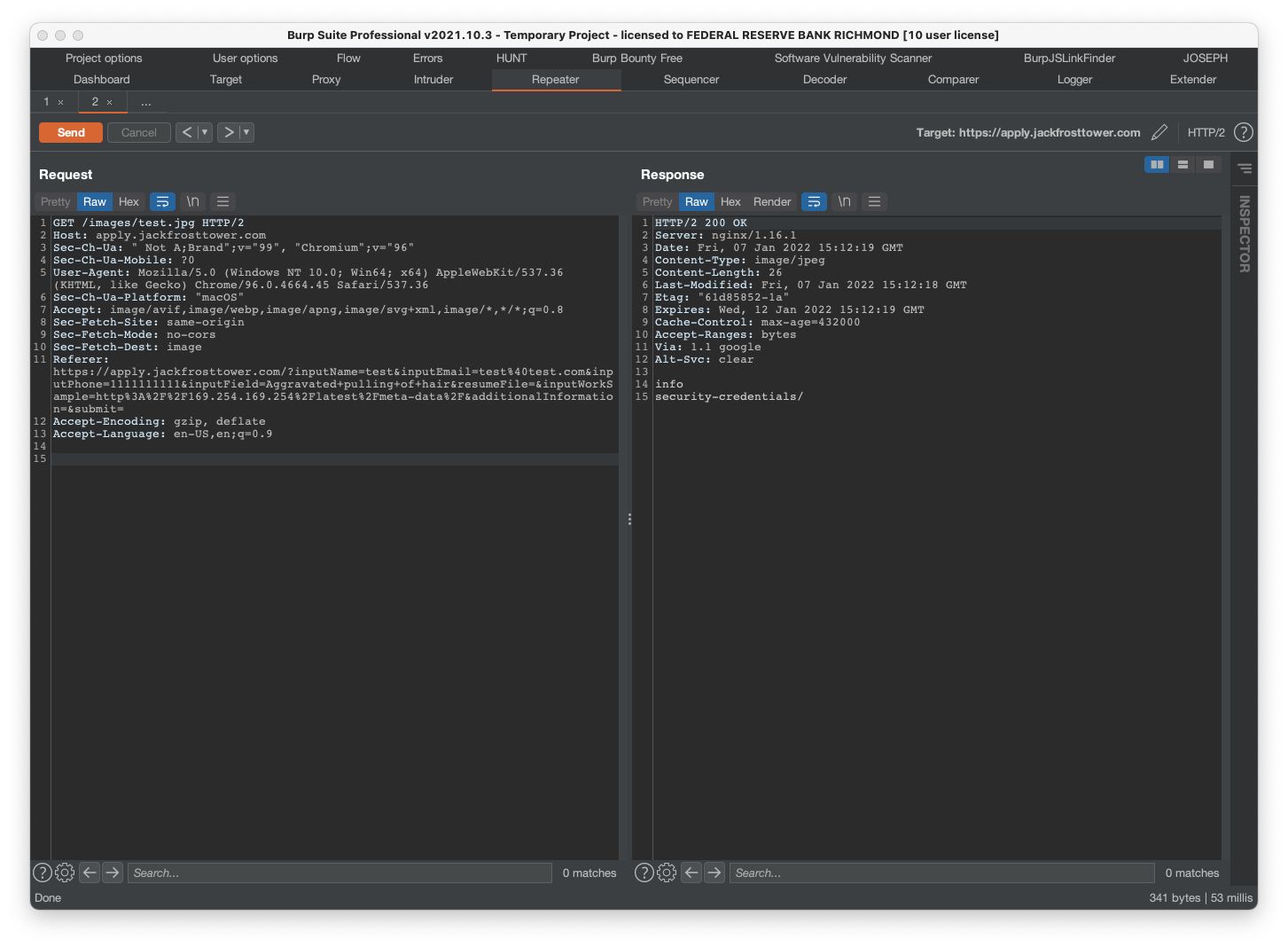The image size is (1288, 947).
Task: Select combined tabbed layout icon
Action: point(1208,165)
